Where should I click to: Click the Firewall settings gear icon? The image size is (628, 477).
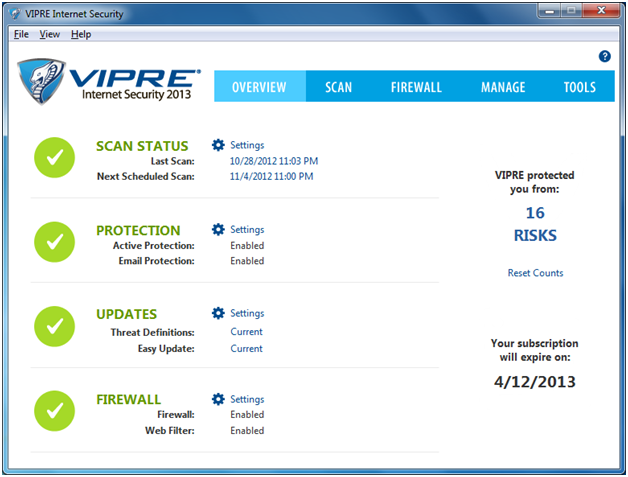coord(218,399)
